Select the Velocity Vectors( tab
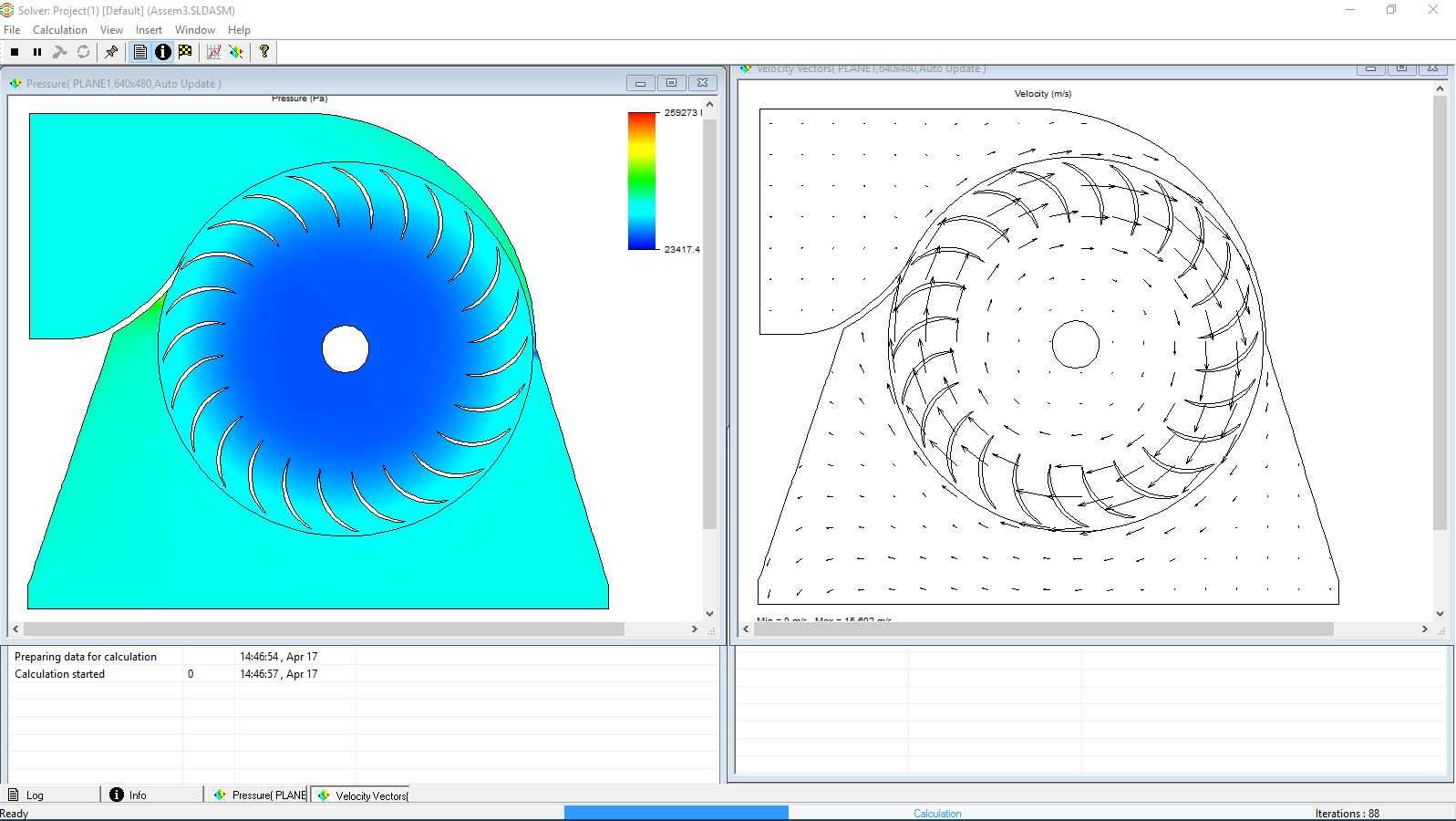Screen dimensions: 1456x821 (360, 795)
